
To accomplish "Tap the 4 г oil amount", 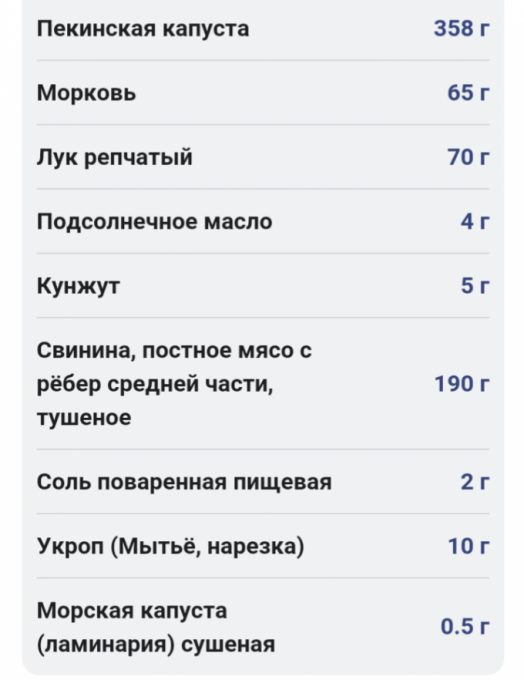I will (475, 221).
